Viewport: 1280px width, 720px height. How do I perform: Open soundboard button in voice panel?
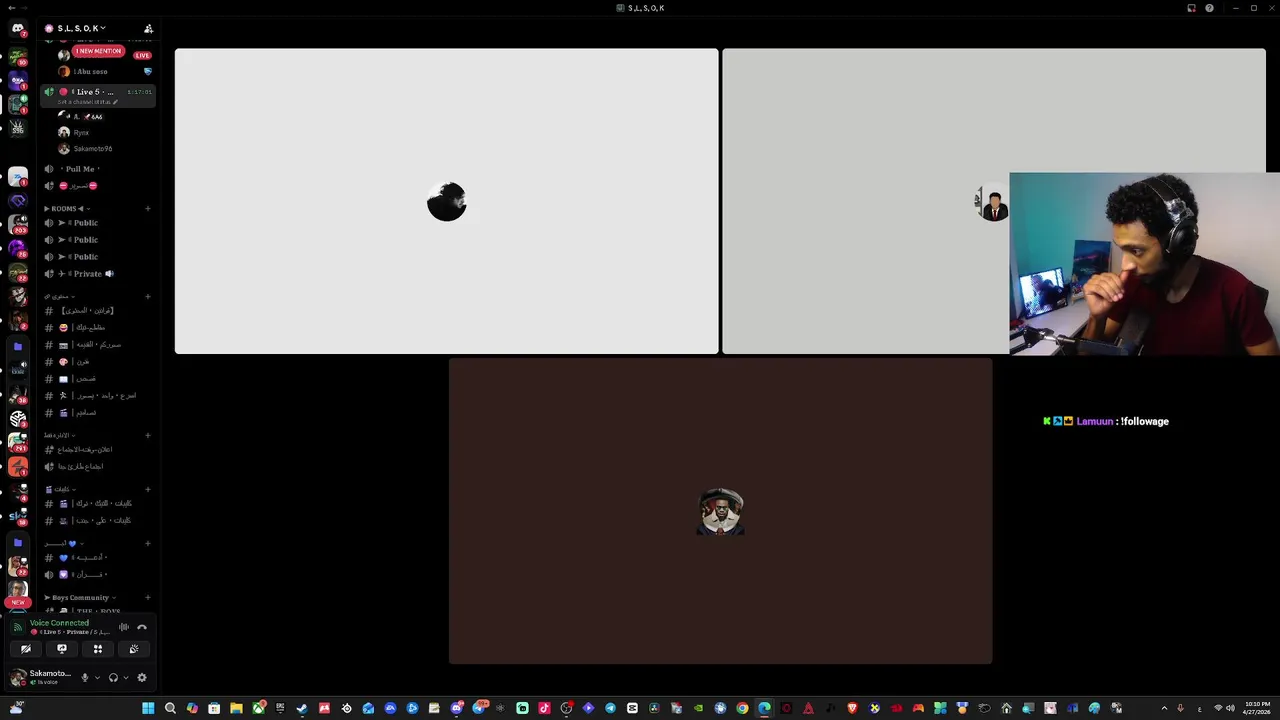[134, 649]
